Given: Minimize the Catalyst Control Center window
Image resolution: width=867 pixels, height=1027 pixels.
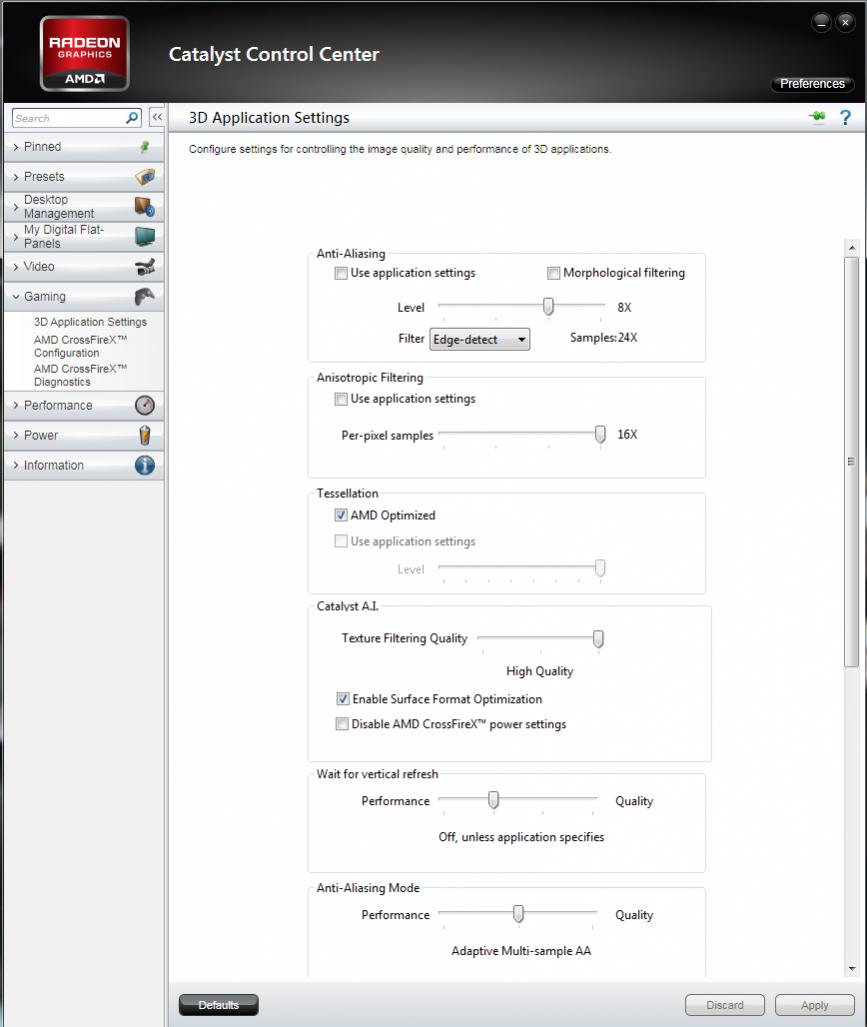Looking at the screenshot, I should [821, 22].
